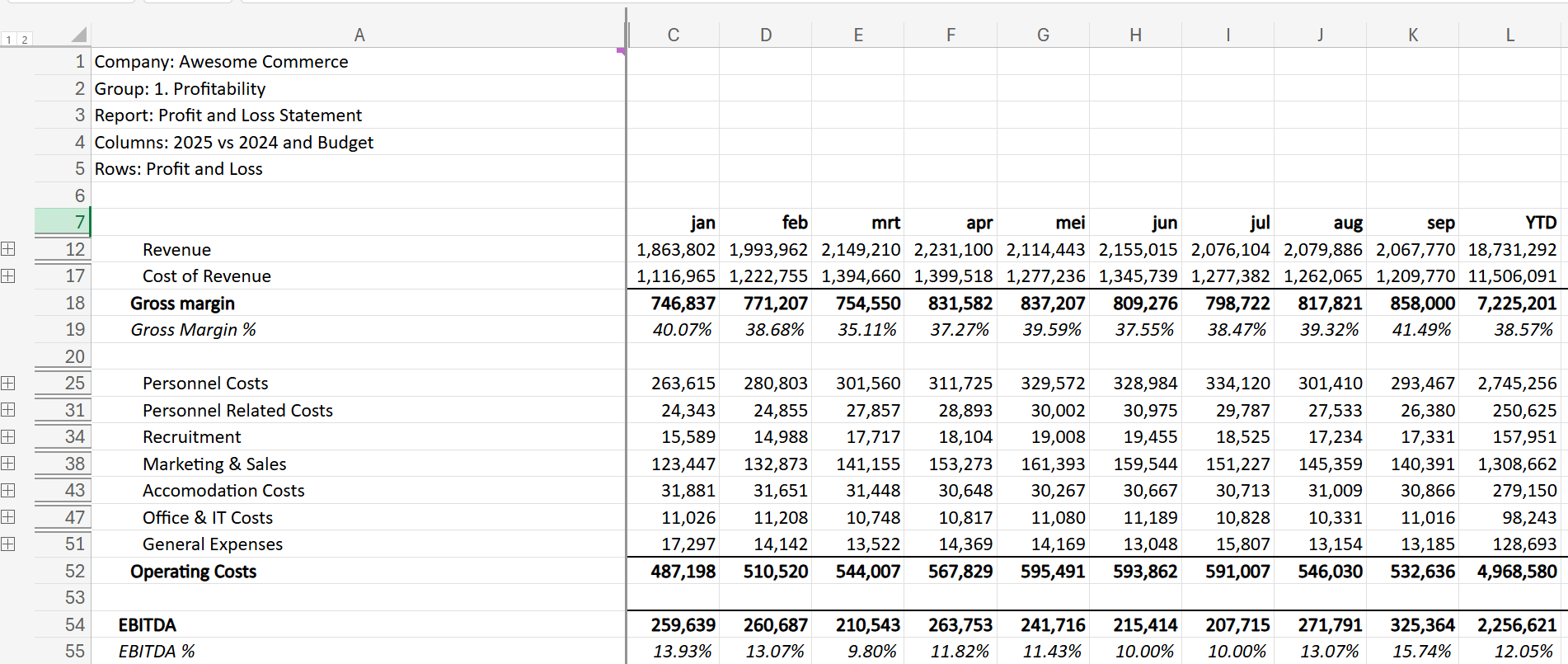The width and height of the screenshot is (1568, 664).
Task: Select column K header
Action: click(1413, 35)
